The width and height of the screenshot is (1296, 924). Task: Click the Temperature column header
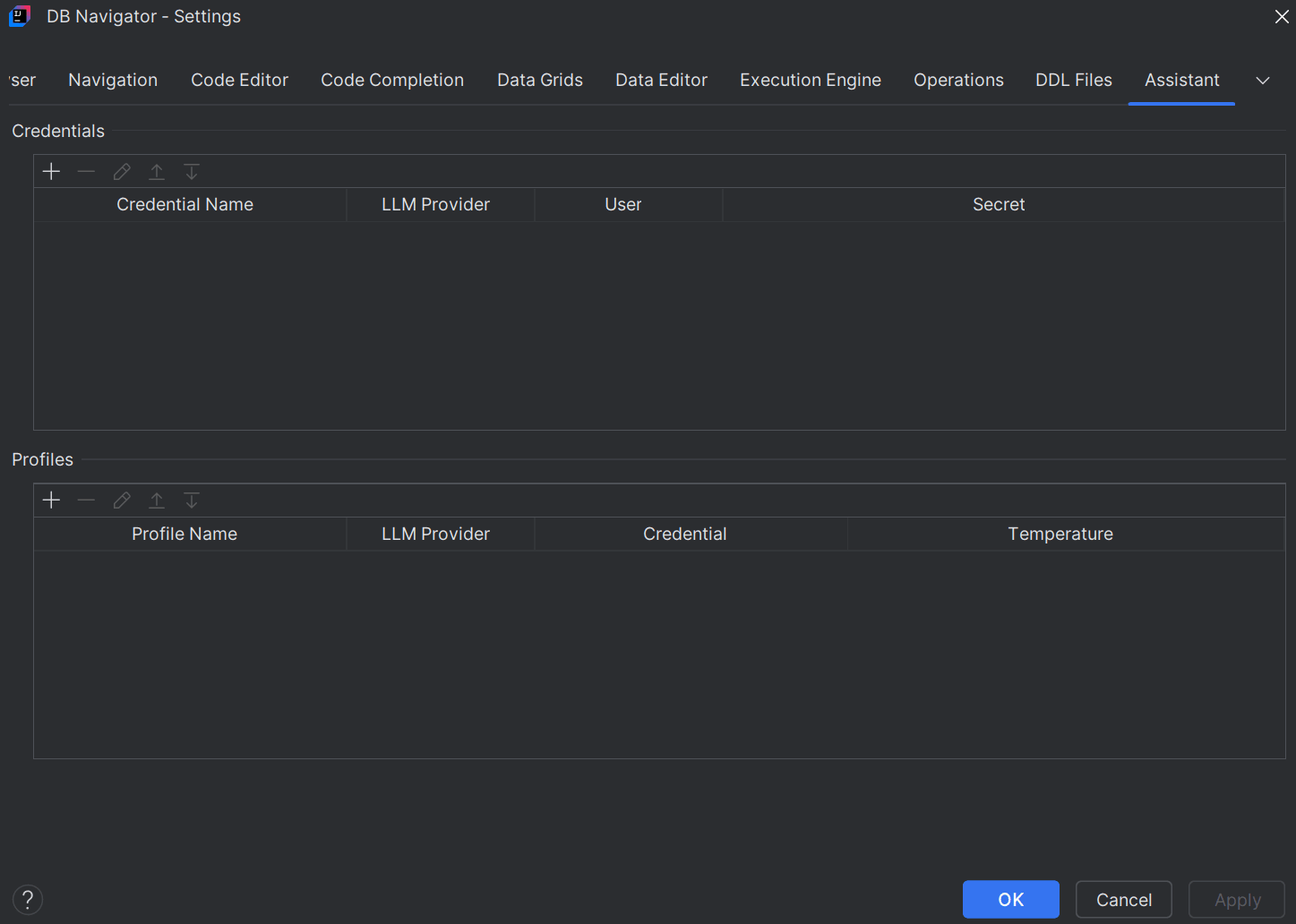coord(1060,534)
